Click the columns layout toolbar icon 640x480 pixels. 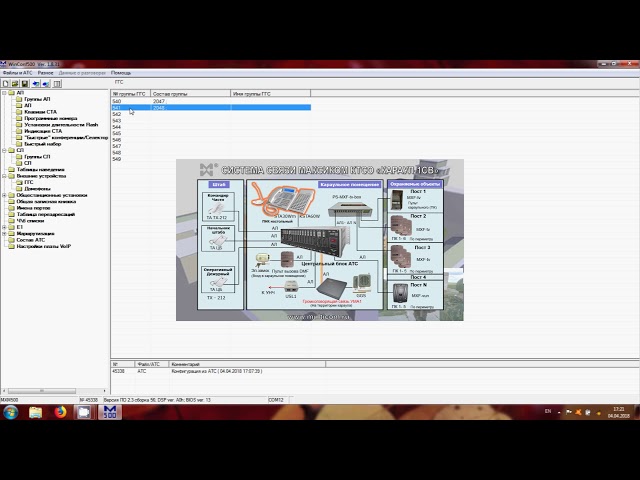(57, 84)
